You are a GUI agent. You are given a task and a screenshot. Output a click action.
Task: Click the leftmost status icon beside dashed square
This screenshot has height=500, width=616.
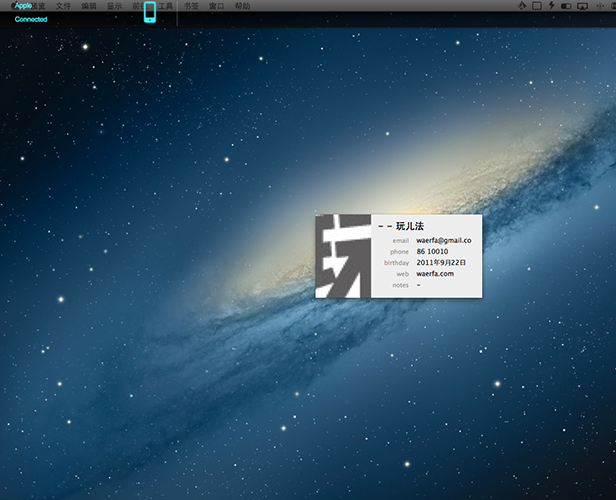(x=522, y=6)
